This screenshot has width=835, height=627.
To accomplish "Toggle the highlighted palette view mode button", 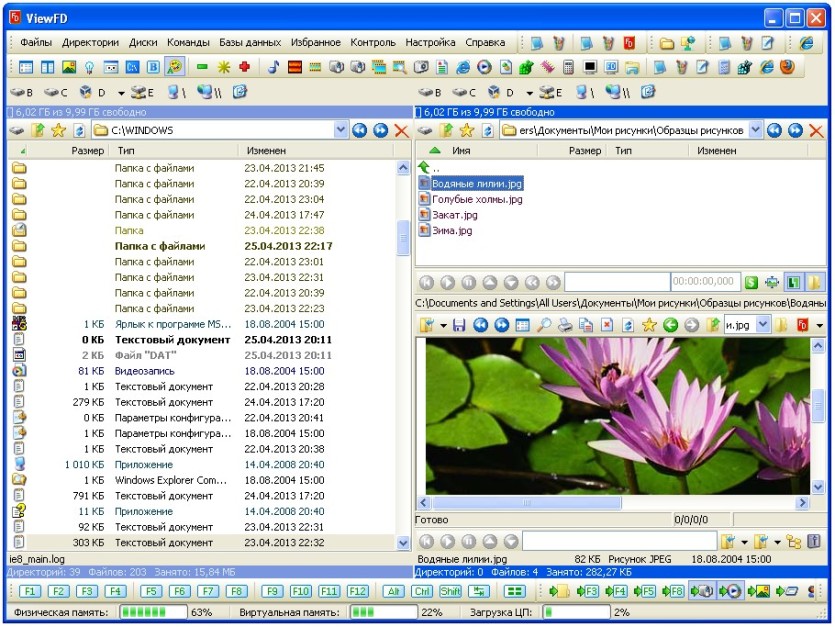I will (175, 67).
